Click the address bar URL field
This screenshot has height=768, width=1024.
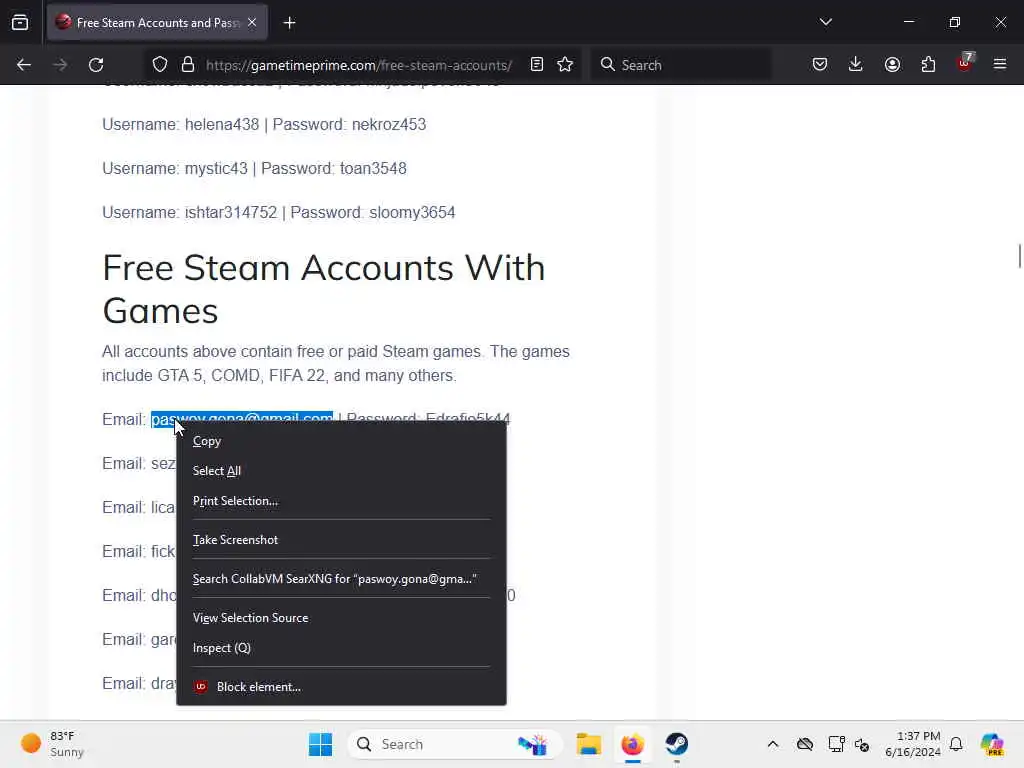pyautogui.click(x=359, y=65)
